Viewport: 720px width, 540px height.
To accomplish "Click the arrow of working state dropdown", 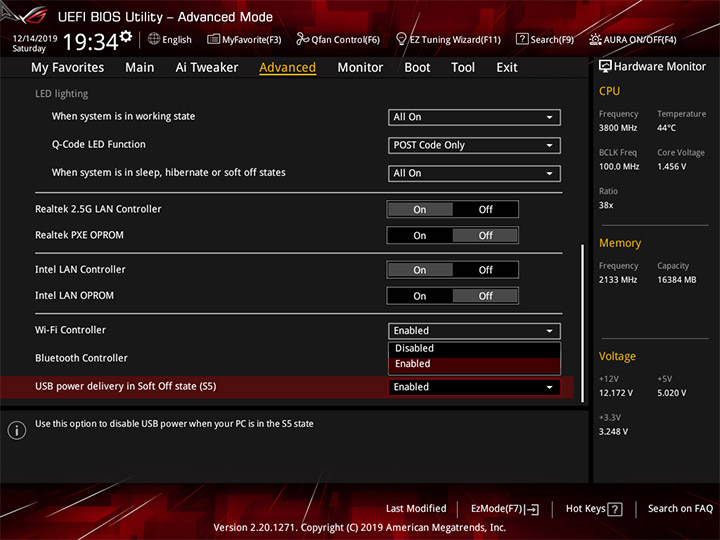I will tap(549, 118).
